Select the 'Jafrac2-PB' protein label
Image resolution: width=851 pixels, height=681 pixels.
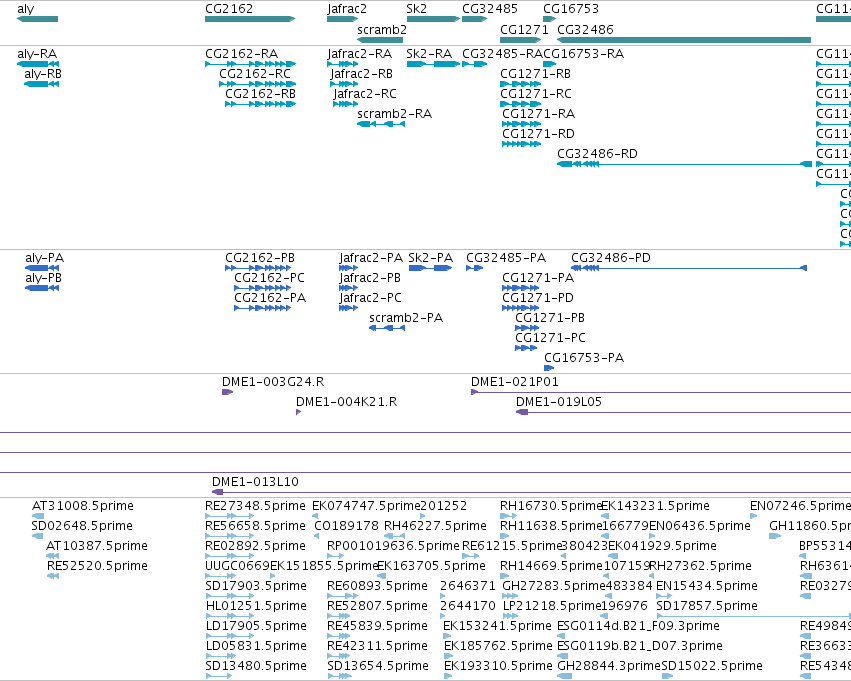[370, 278]
